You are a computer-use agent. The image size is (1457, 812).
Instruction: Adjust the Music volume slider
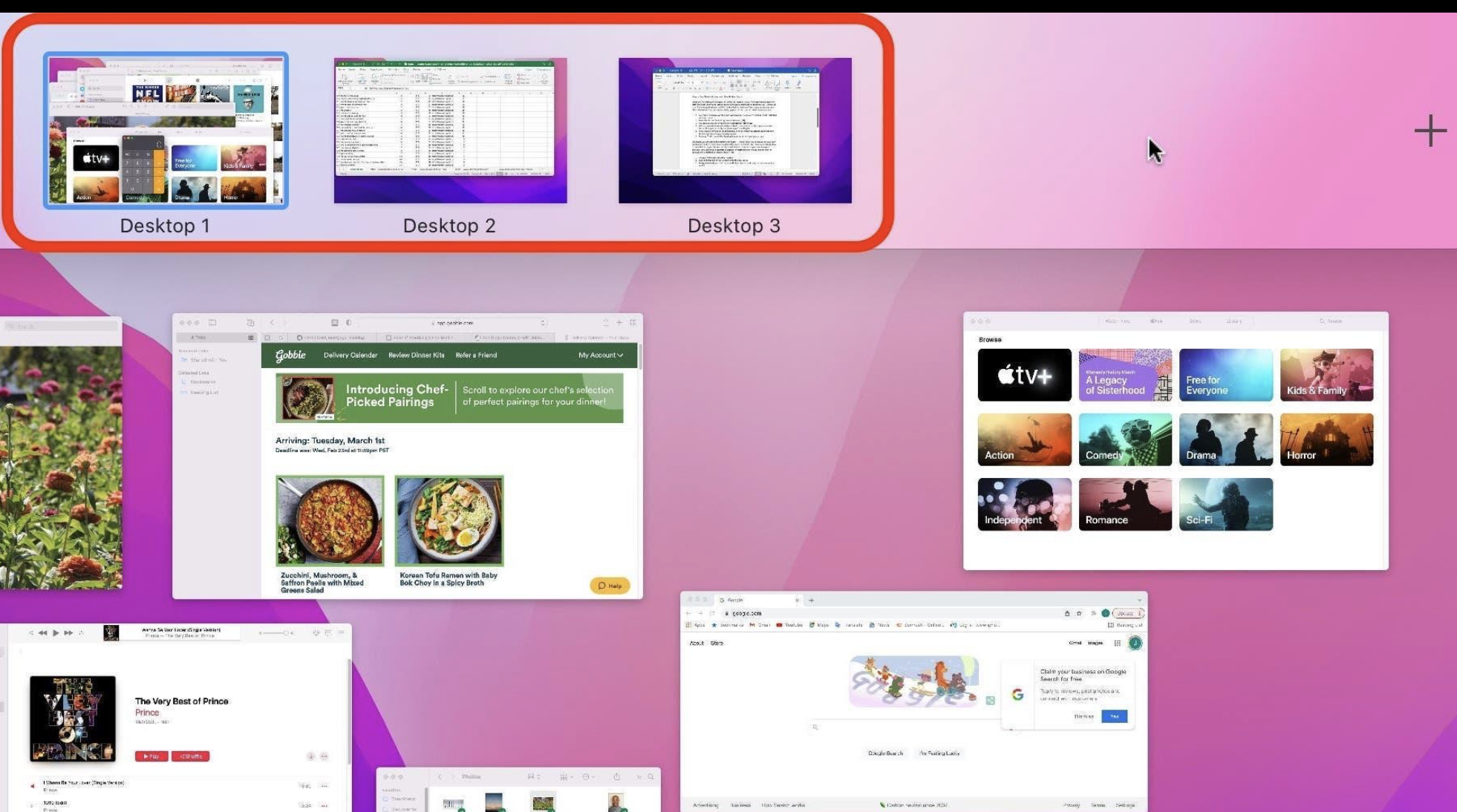coord(276,633)
